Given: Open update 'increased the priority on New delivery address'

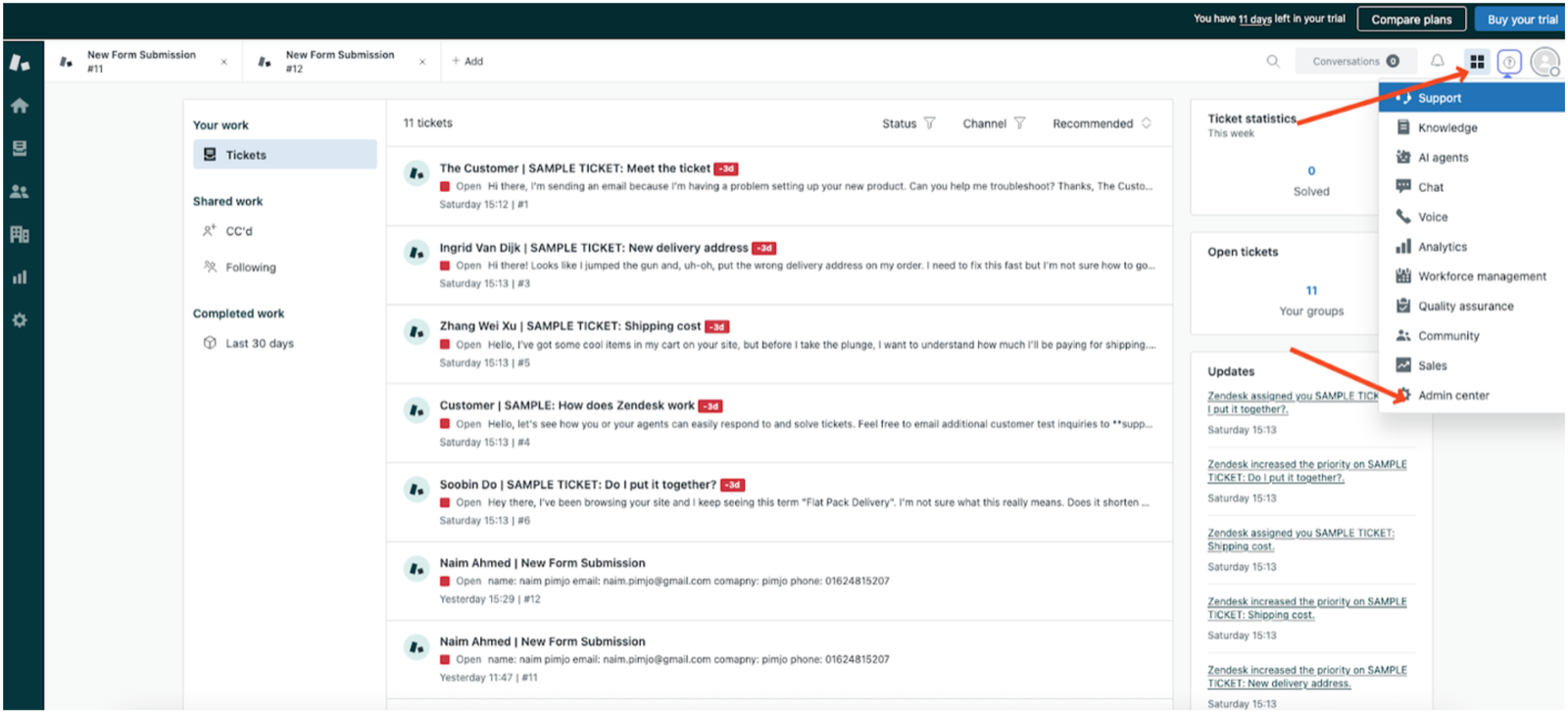Looking at the screenshot, I should (1307, 677).
